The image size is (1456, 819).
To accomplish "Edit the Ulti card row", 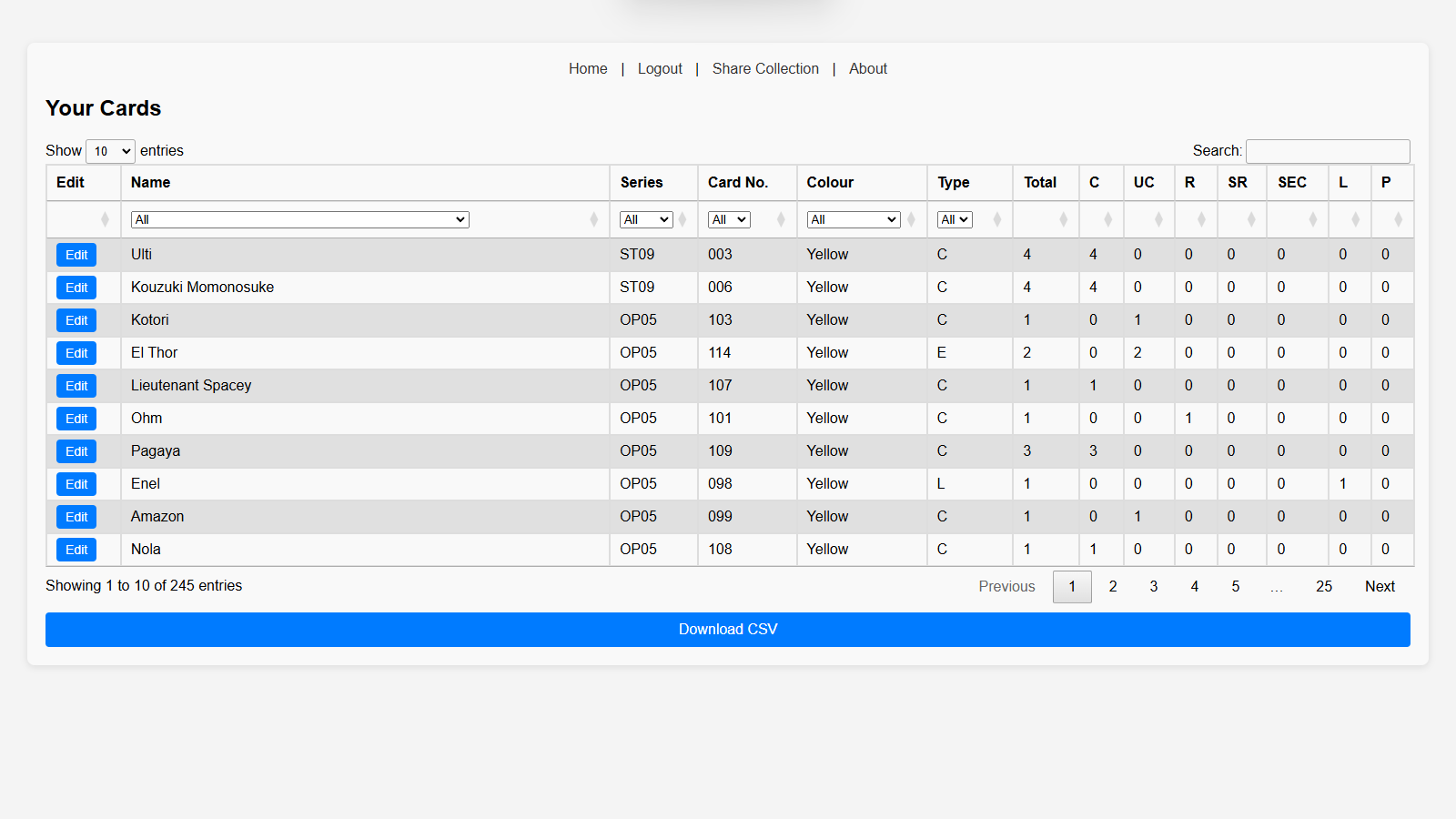I will pos(76,255).
